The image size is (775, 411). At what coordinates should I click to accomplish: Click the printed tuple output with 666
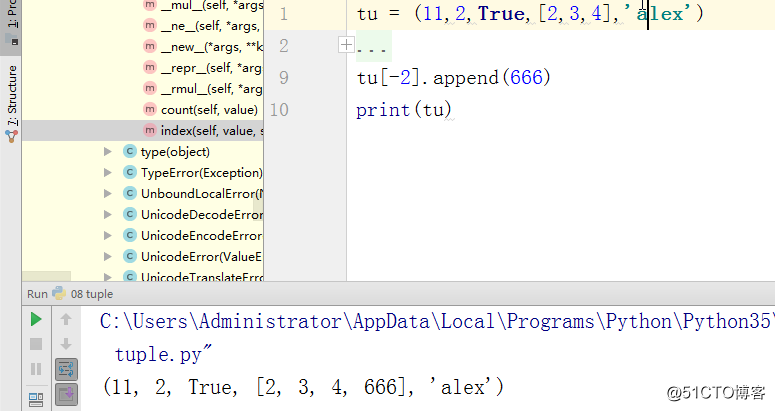pyautogui.click(x=303, y=387)
